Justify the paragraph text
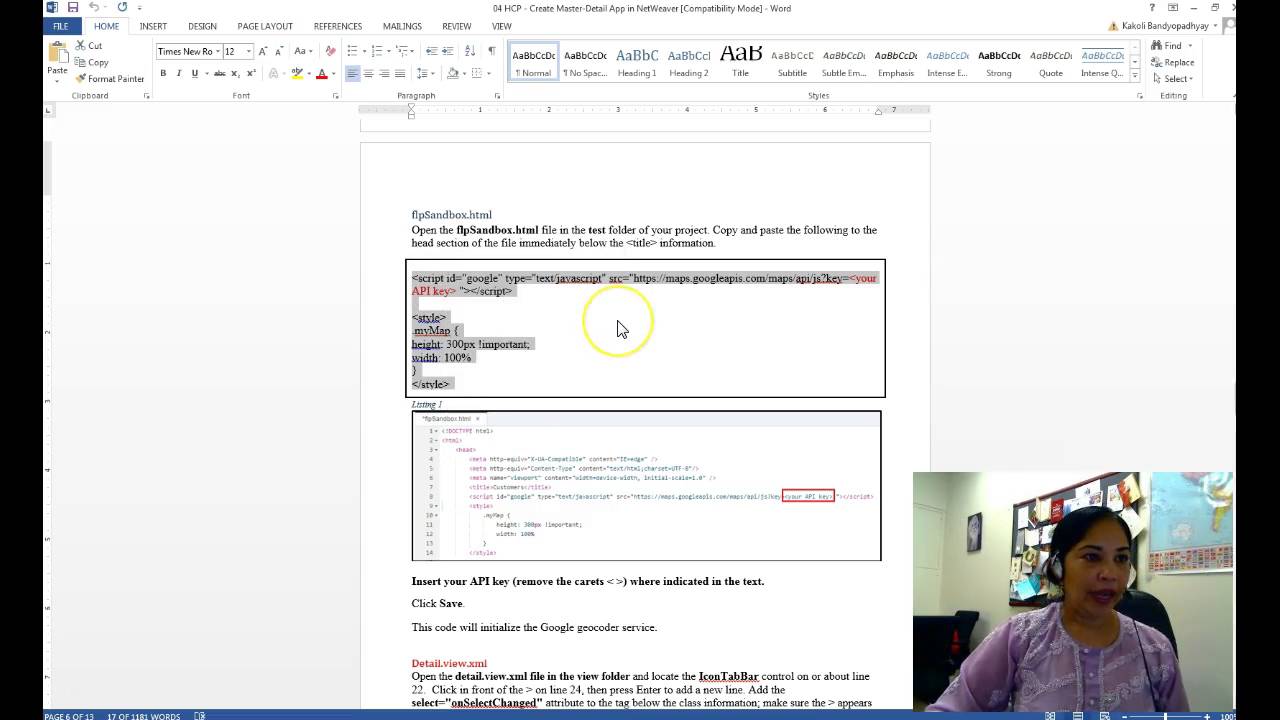The image size is (1280, 720). click(400, 73)
